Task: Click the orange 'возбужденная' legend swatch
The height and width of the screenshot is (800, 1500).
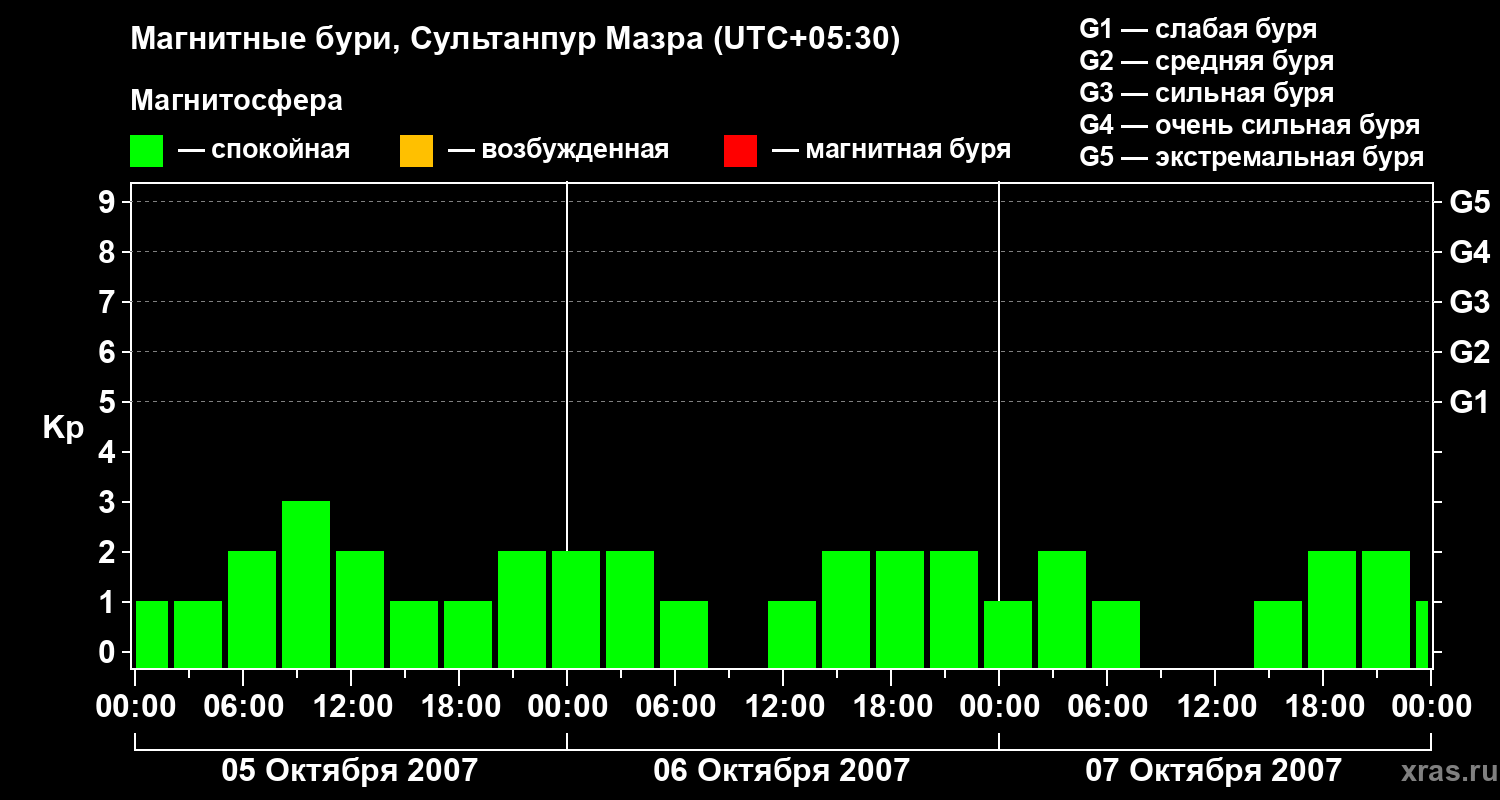Action: tap(416, 151)
